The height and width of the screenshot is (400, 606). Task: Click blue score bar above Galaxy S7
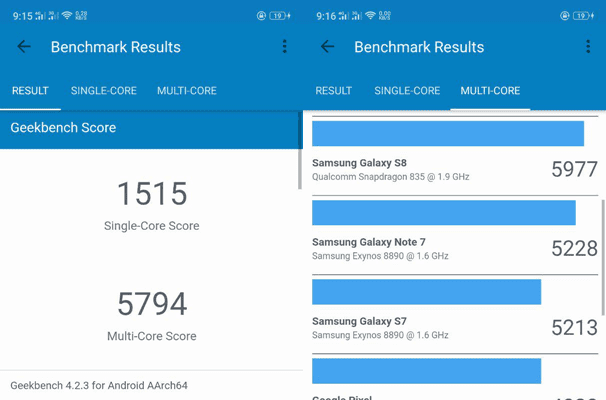click(x=427, y=292)
